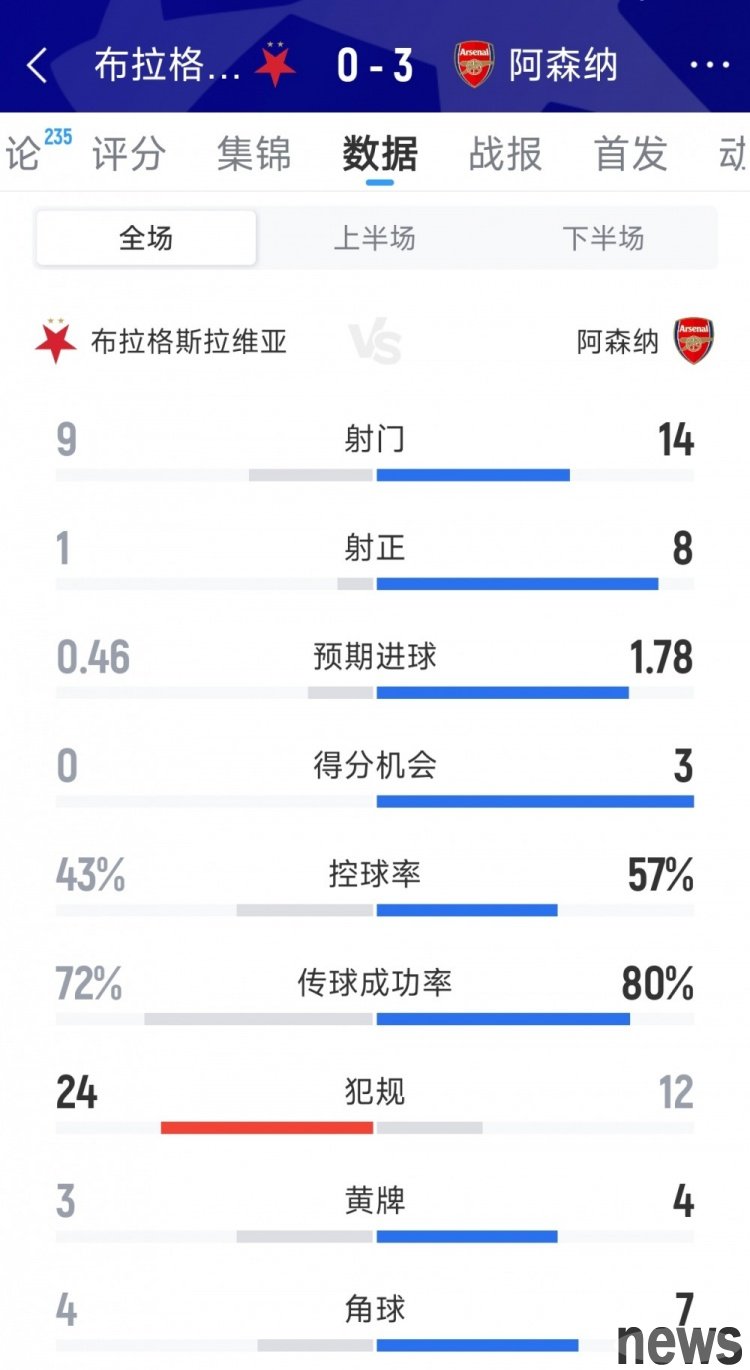The width and height of the screenshot is (750, 1370).
Task: Select the 全场 full match segment
Action: pyautogui.click(x=146, y=238)
